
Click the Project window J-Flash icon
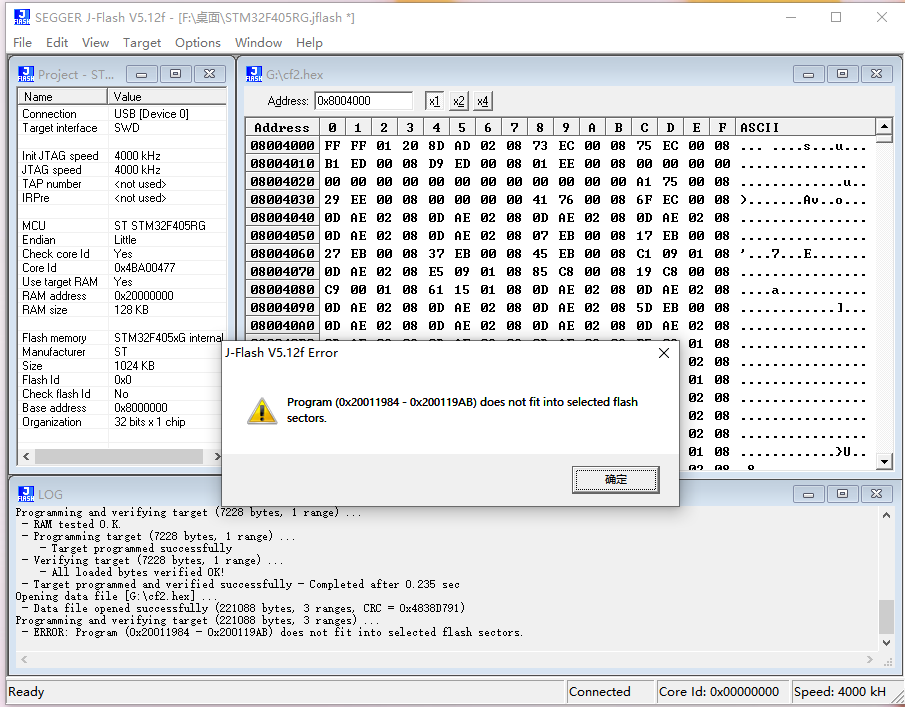point(26,74)
